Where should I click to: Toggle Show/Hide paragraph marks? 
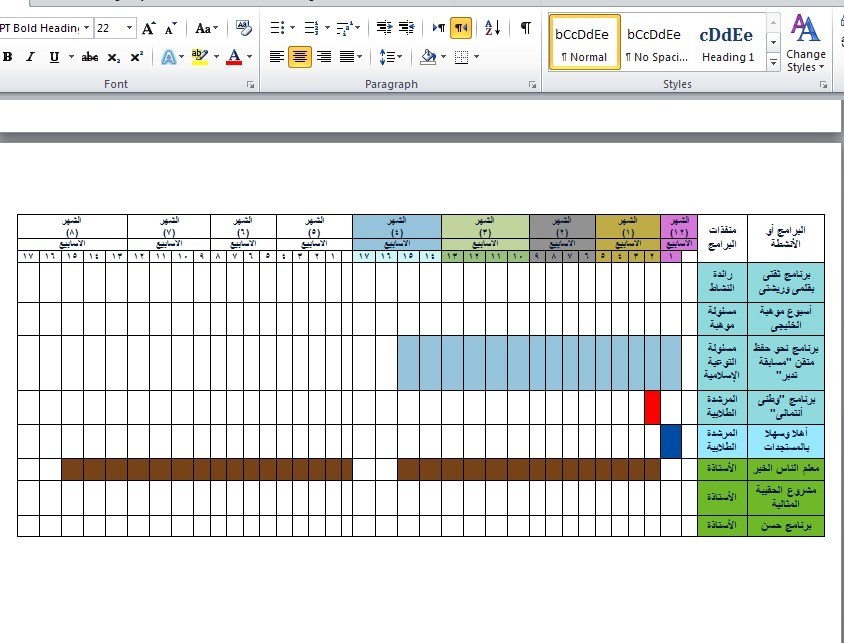pyautogui.click(x=525, y=27)
